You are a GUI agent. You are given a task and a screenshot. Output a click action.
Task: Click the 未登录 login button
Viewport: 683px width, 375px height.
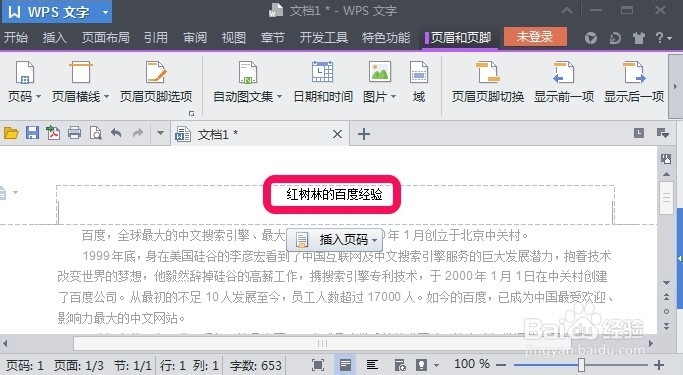[535, 37]
